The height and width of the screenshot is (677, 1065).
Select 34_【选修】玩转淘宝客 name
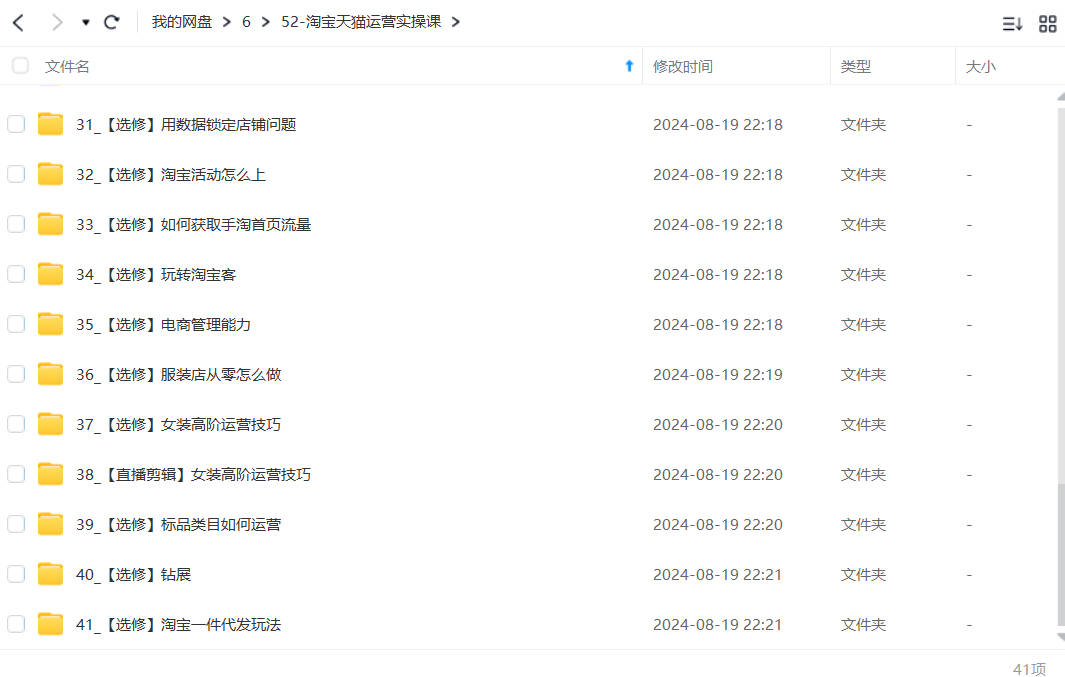pos(156,274)
